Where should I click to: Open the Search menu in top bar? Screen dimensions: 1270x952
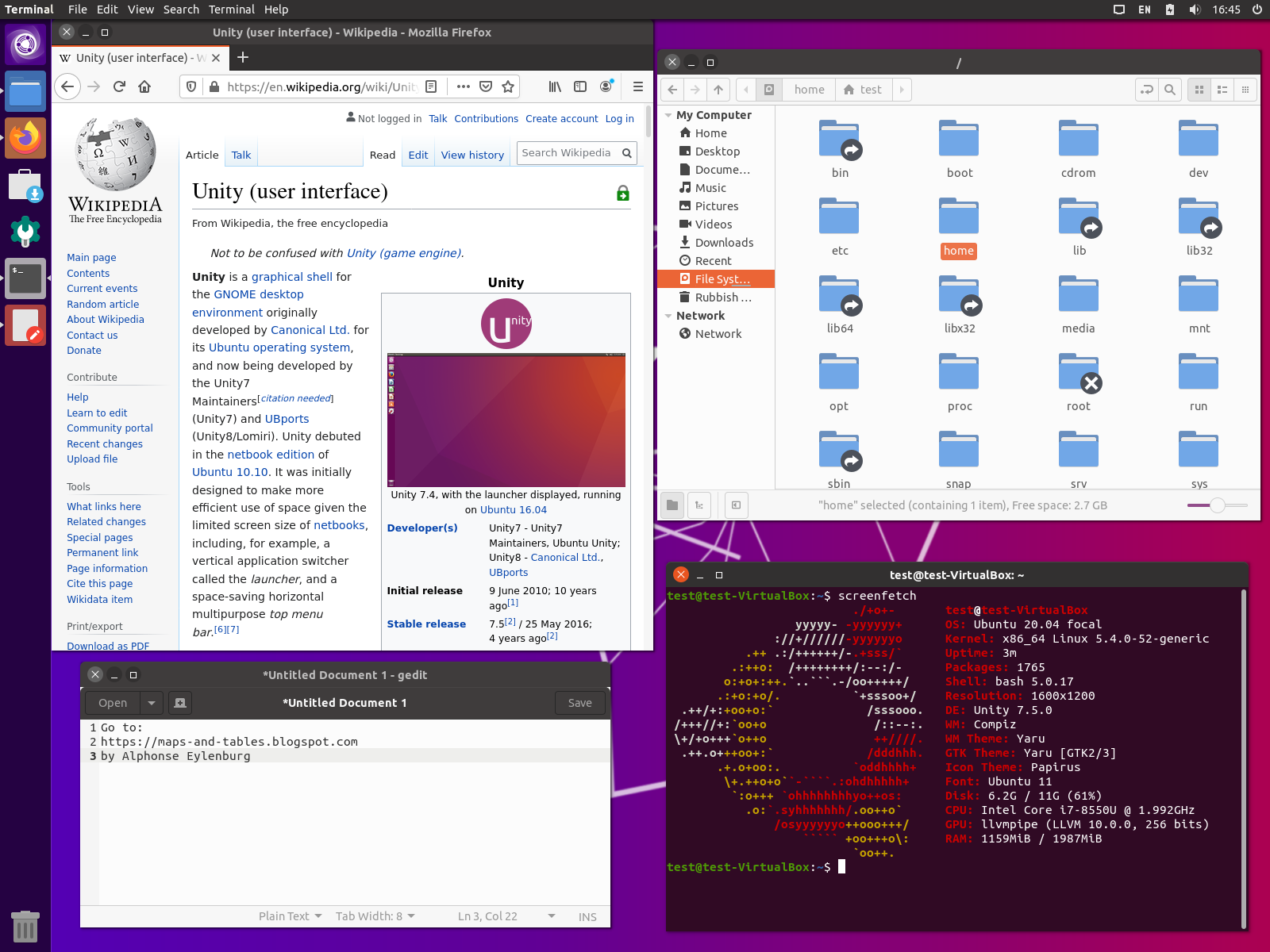181,10
